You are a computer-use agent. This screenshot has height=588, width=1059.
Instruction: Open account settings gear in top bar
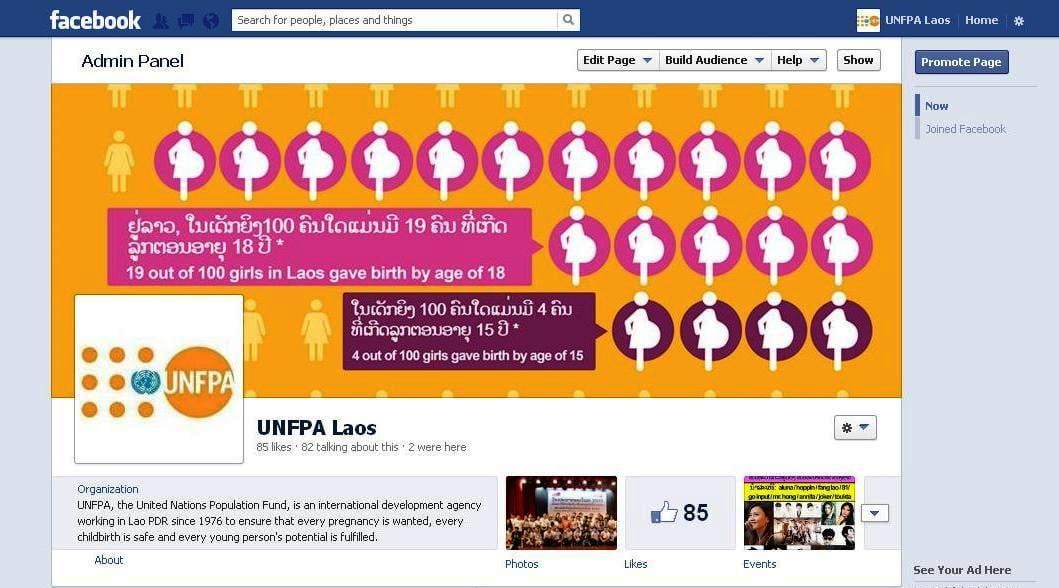1019,21
